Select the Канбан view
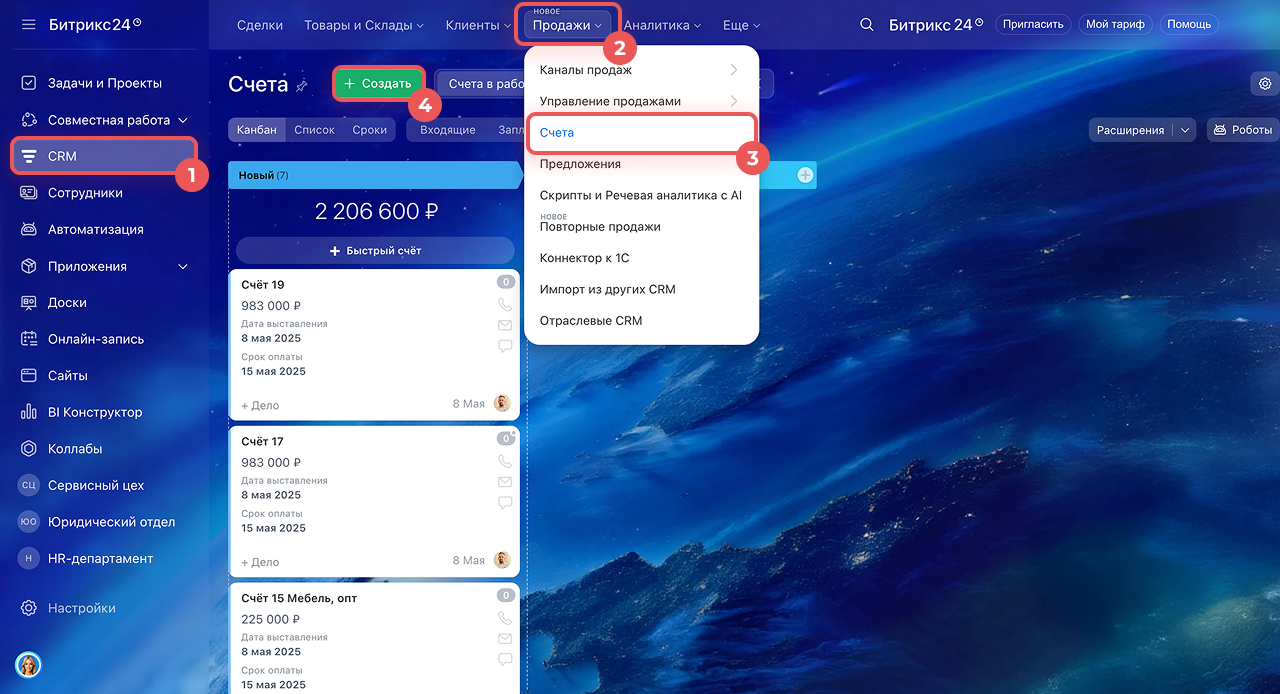Viewport: 1280px width, 694px height. [257, 130]
